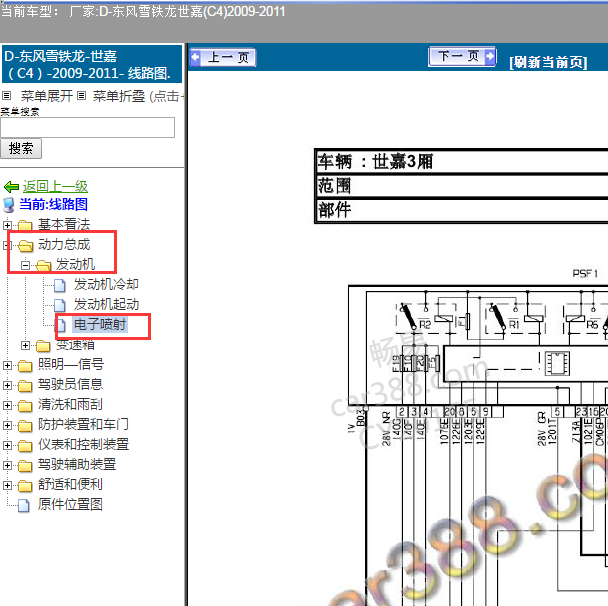Viewport: 608px width, 606px height.
Task: Select 菜单展开 text option
Action: click(x=47, y=96)
